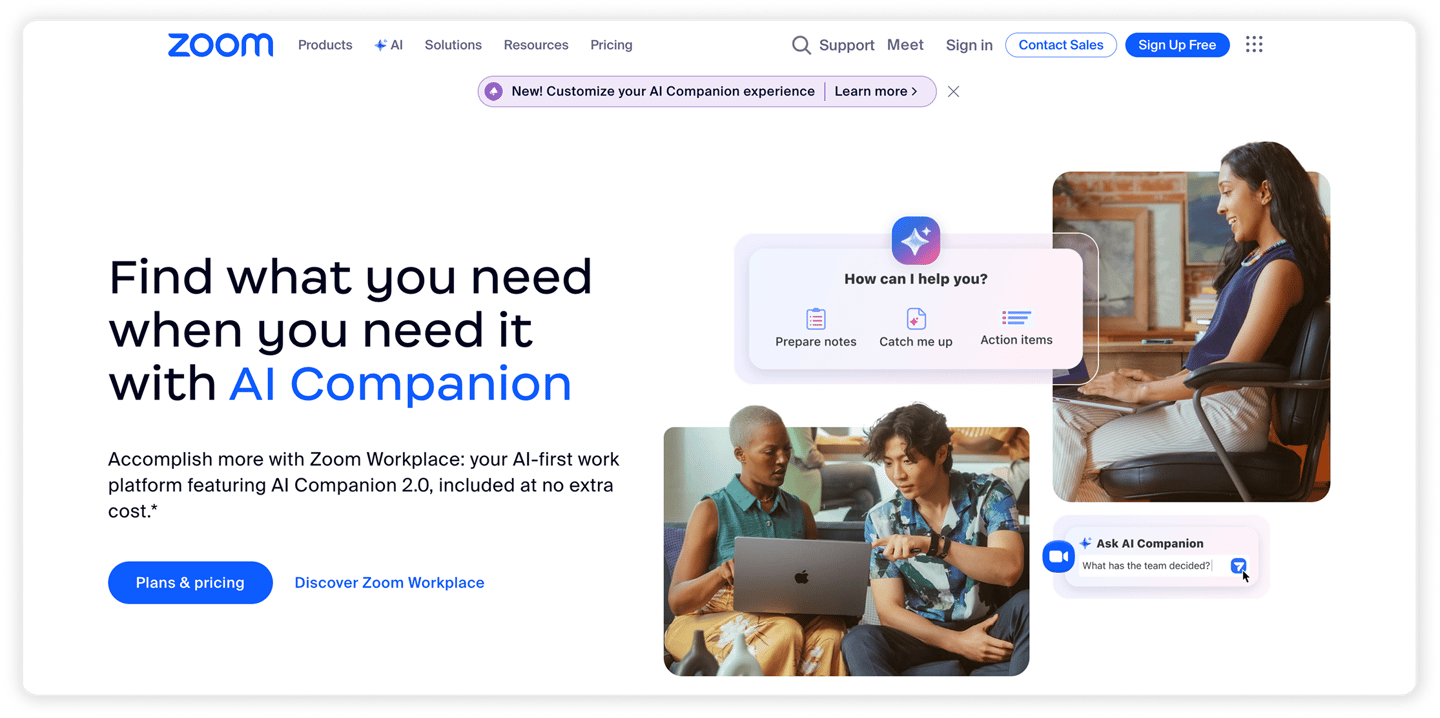Open the Discover Zoom Workplace link
Viewport: 1440px width, 718px height.
click(389, 583)
